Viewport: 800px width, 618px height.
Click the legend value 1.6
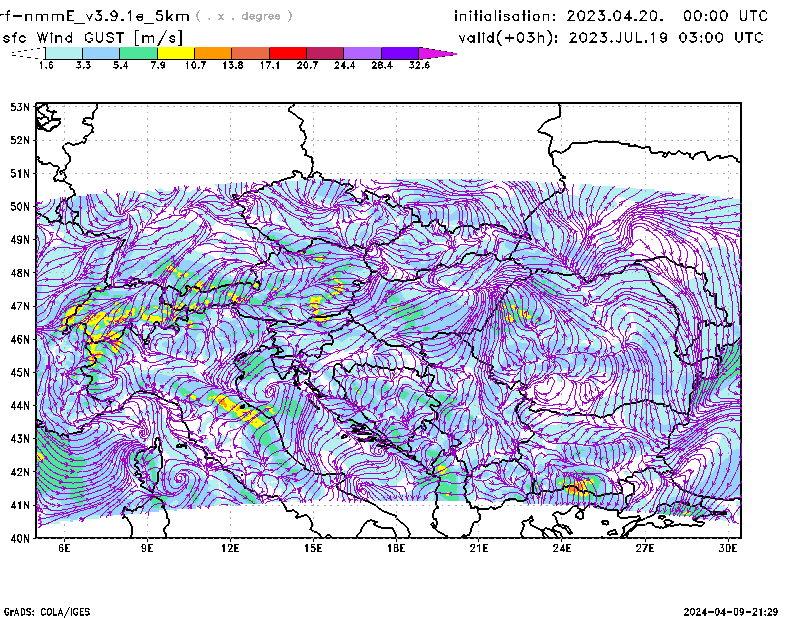tap(46, 65)
